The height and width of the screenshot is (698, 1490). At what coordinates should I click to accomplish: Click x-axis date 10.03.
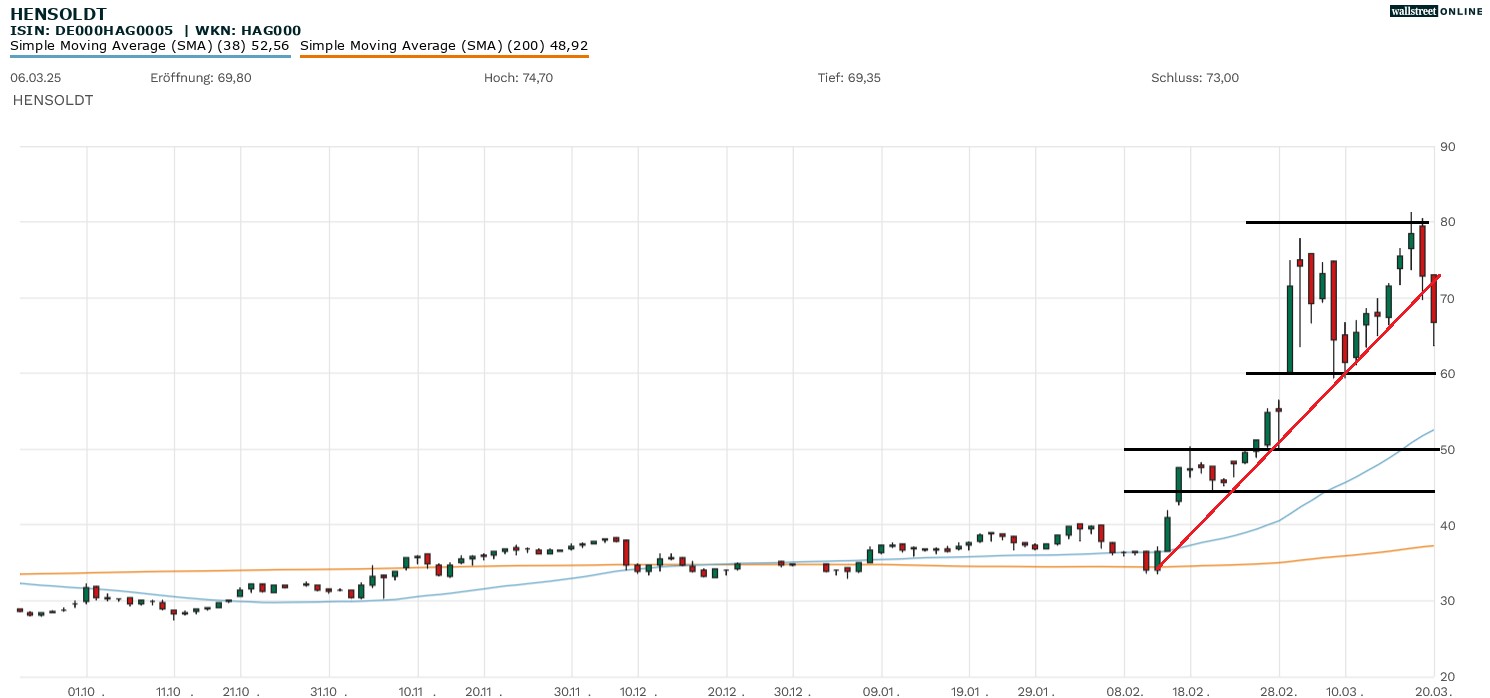(1345, 691)
